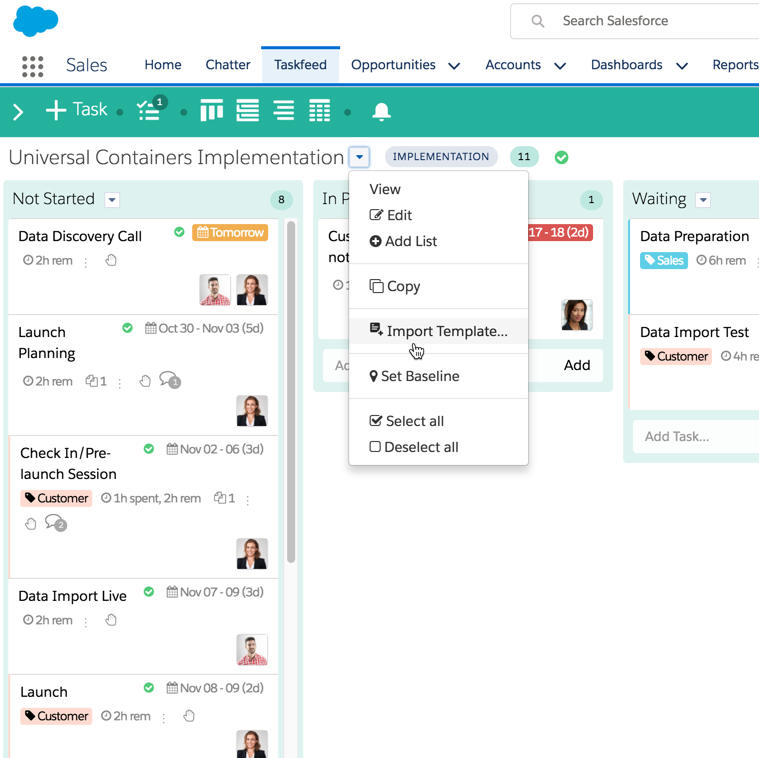Click hand icon on Launch card
759x758 pixels.
point(189,716)
